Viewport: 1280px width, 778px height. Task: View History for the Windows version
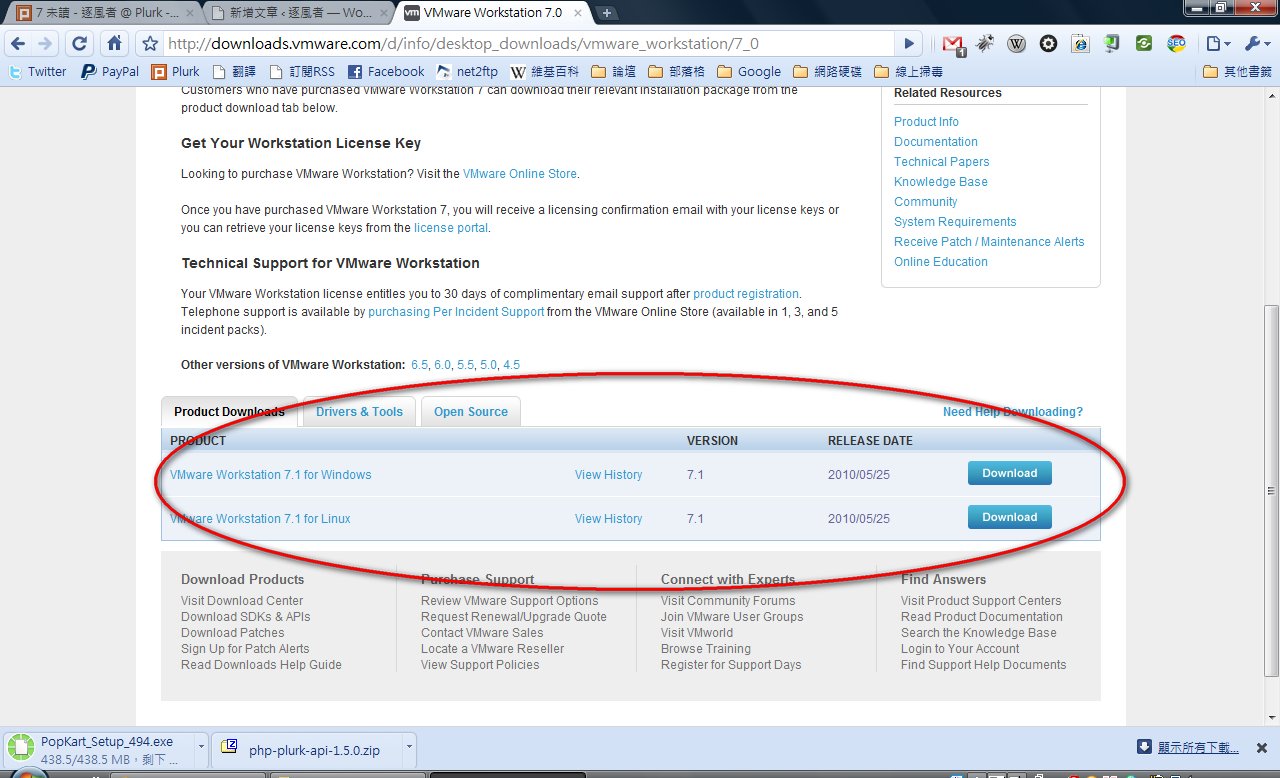[608, 475]
